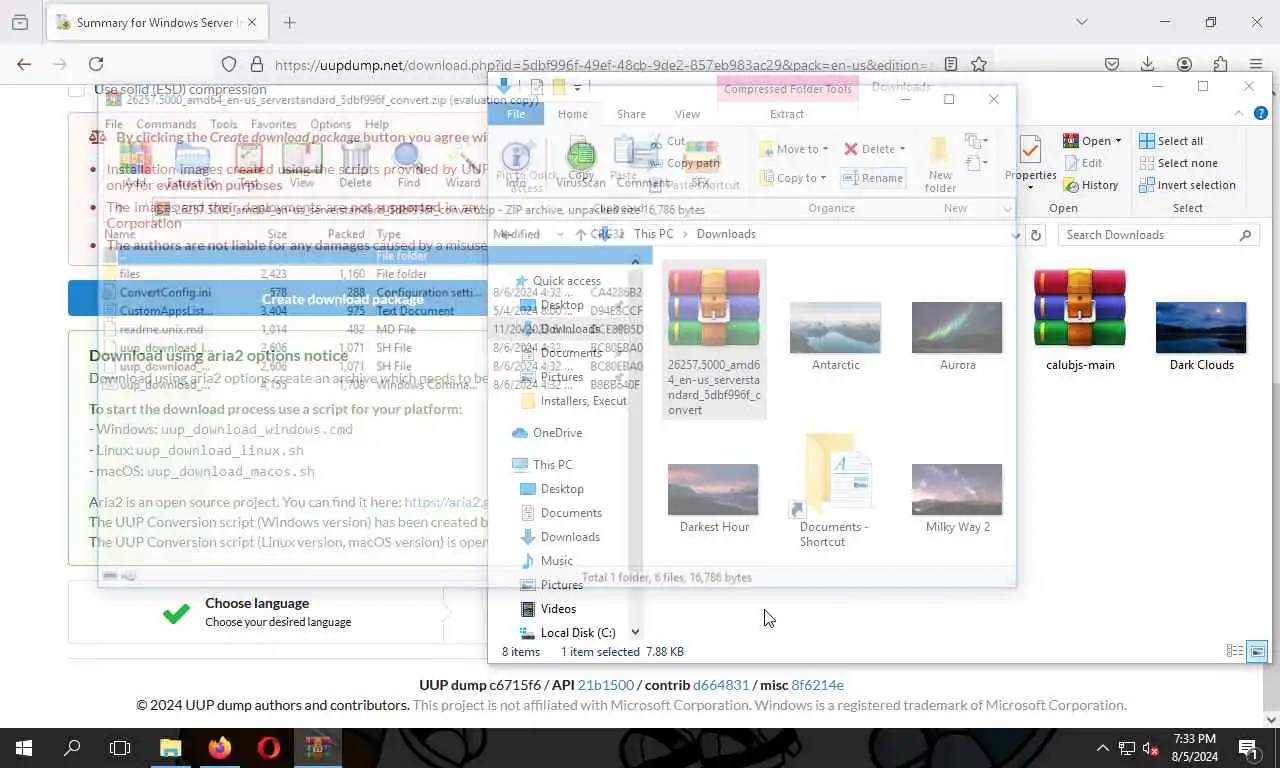Click New folder in ribbon

(940, 163)
